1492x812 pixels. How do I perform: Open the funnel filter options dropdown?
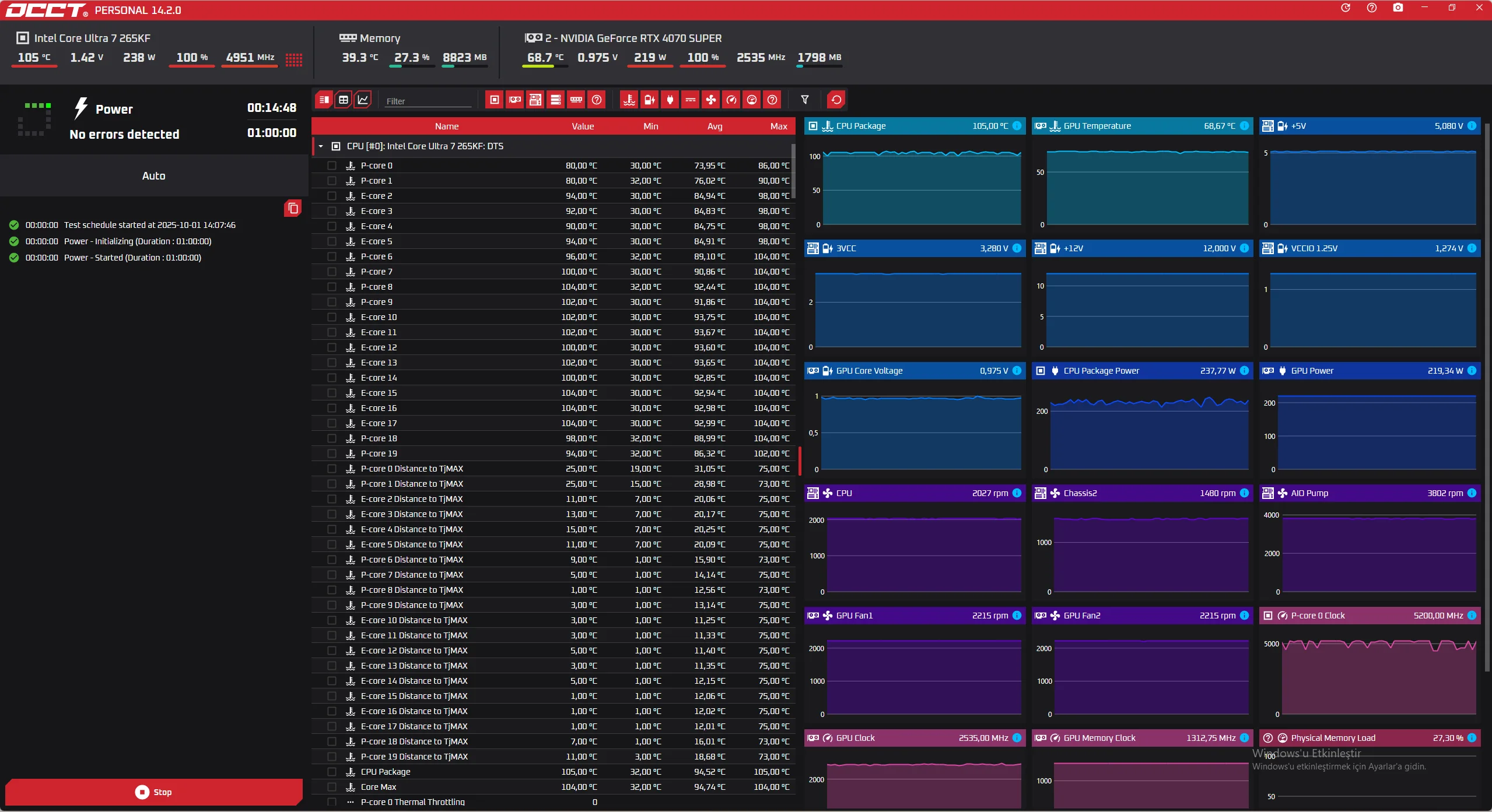(x=804, y=100)
